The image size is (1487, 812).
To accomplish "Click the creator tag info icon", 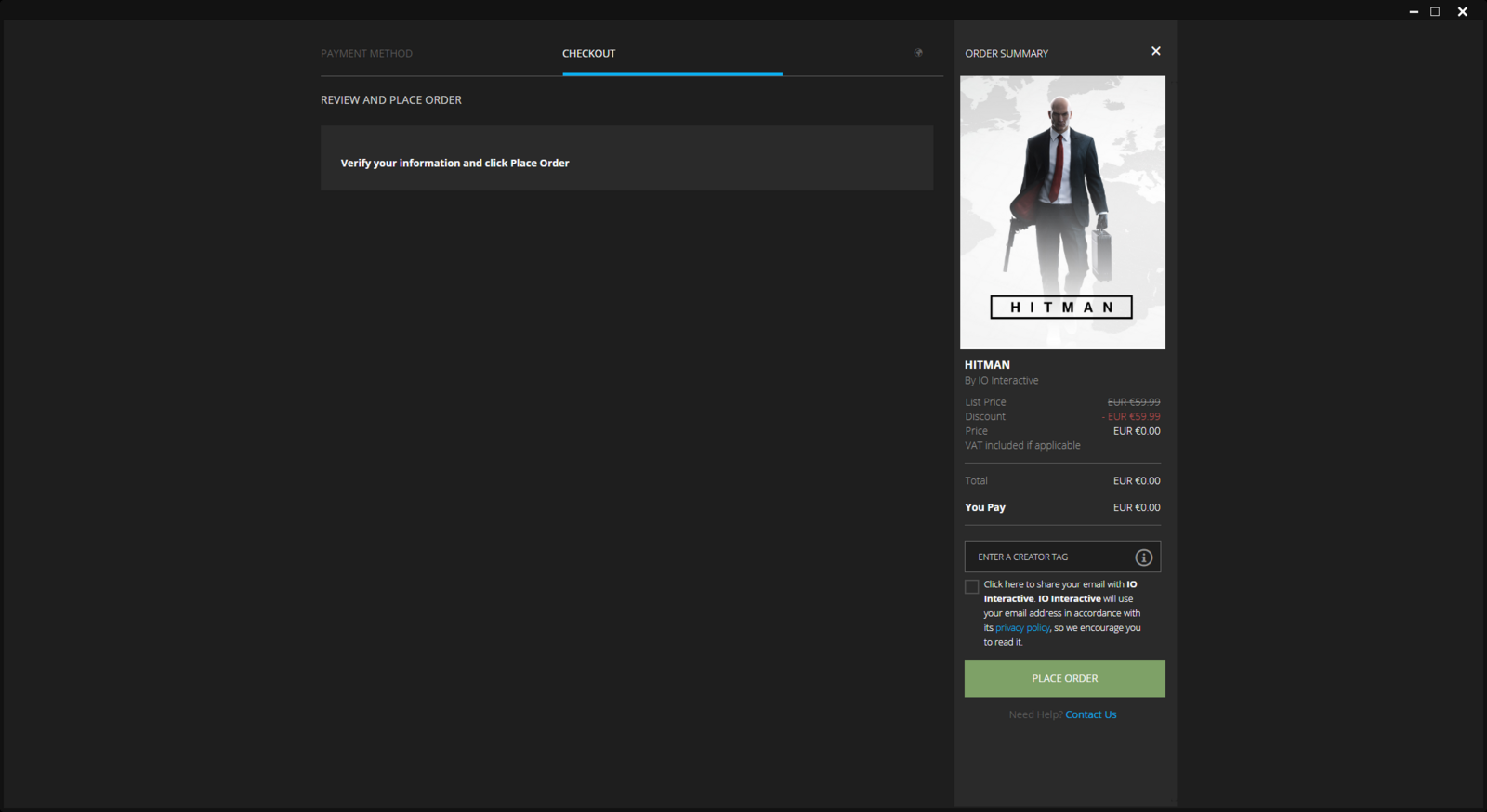I will 1143,557.
